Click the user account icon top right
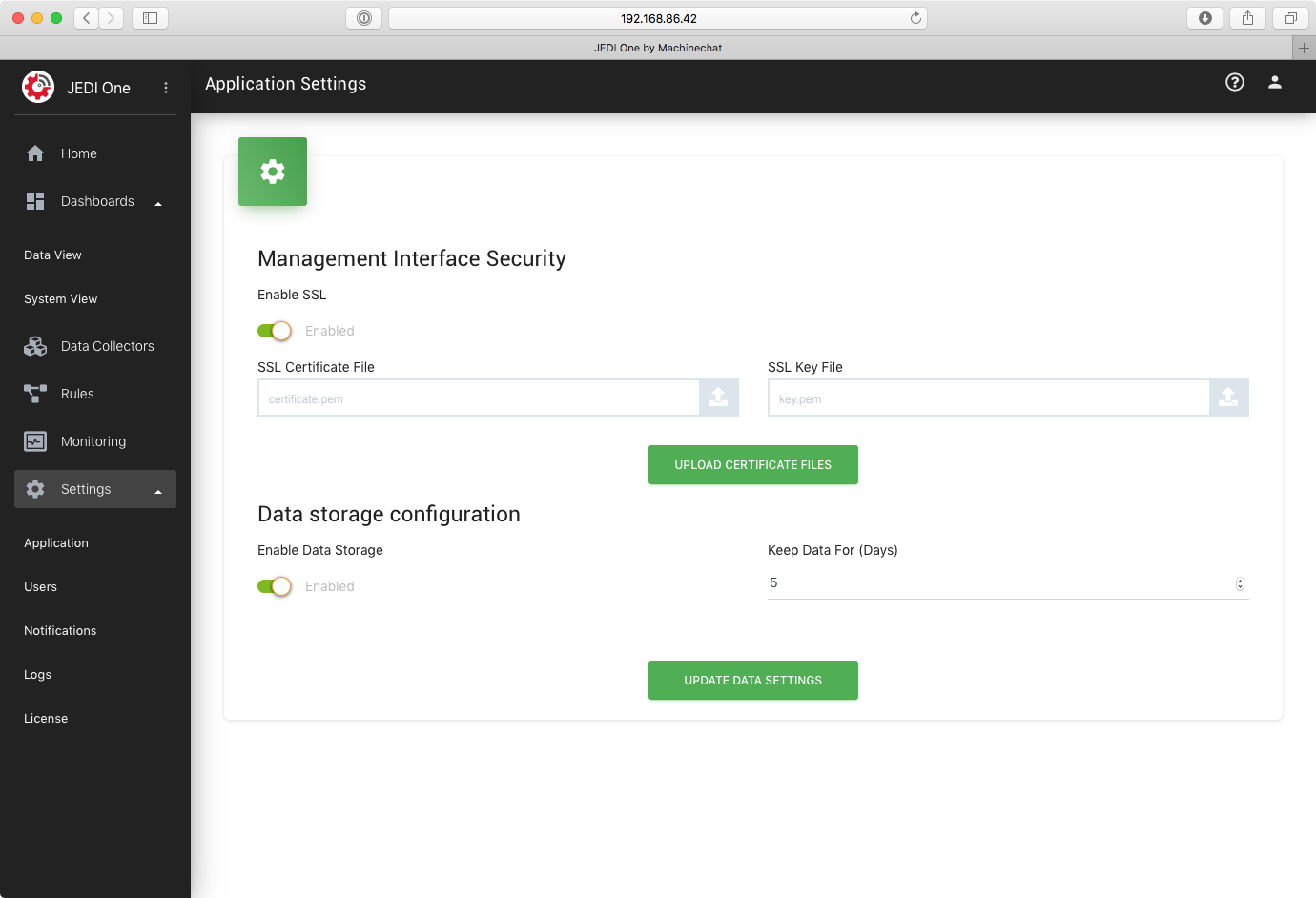Screen dimensions: 1316x898 coord(1275,83)
